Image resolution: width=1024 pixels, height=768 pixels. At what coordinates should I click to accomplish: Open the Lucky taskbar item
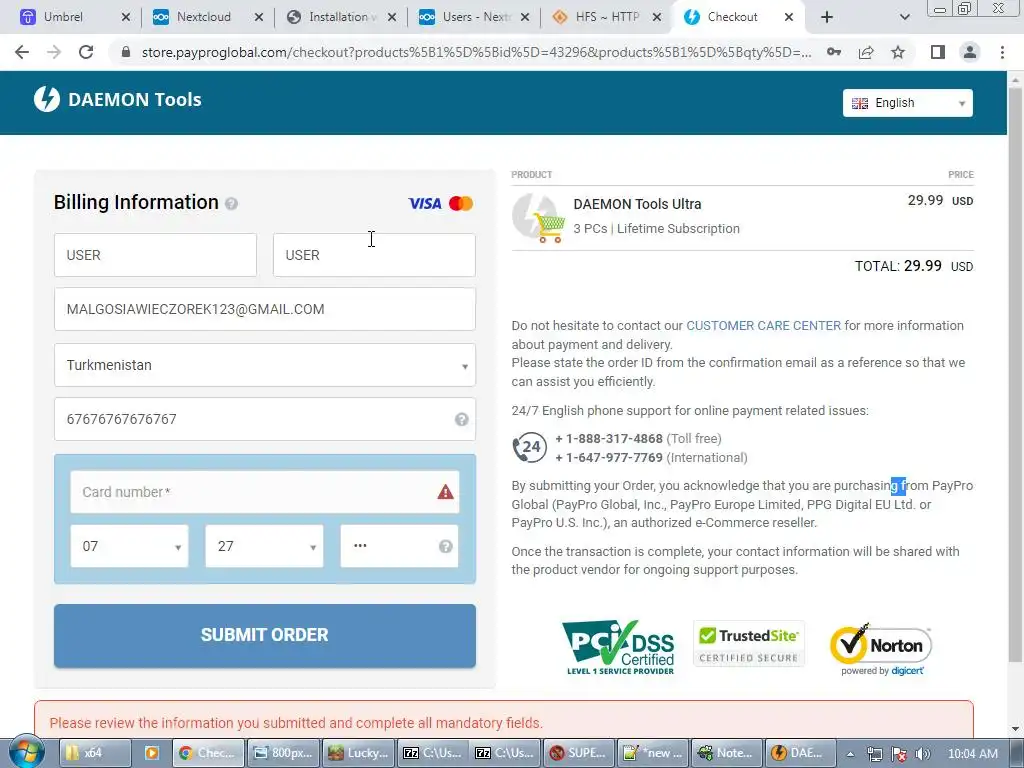tap(358, 753)
